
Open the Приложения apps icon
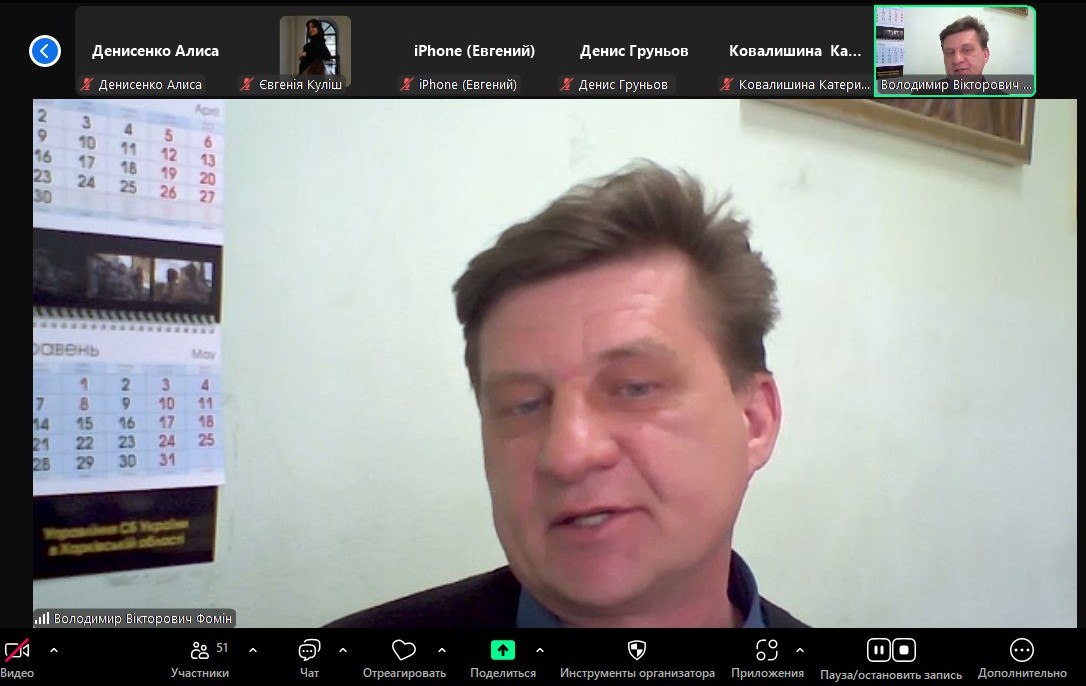pos(767,650)
